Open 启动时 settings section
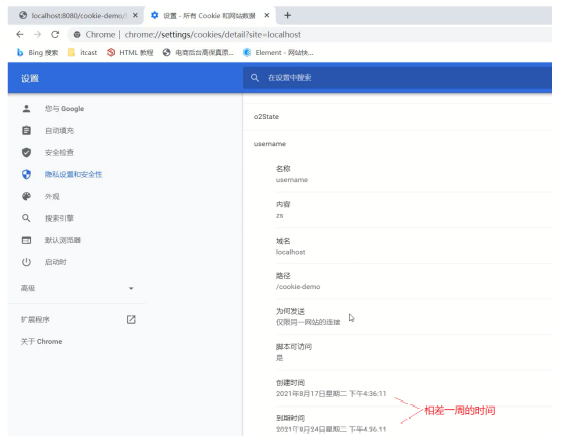Screen dimensions: 563x439 (x=56, y=262)
